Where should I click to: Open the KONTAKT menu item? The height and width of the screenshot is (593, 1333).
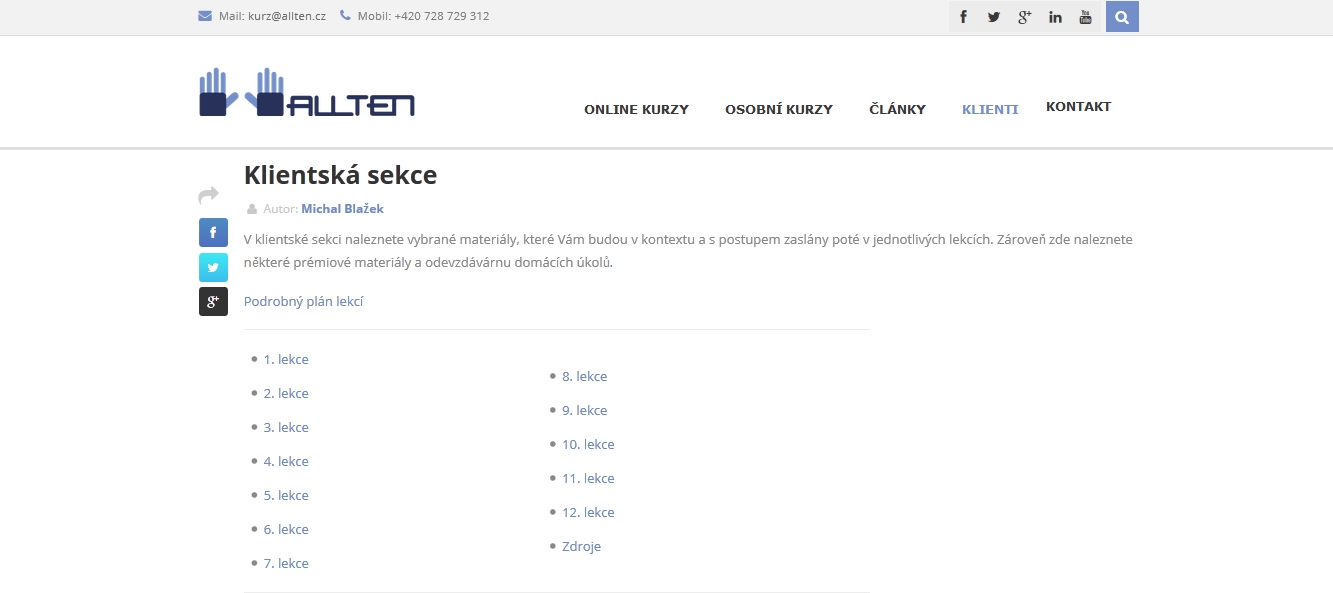point(1078,107)
